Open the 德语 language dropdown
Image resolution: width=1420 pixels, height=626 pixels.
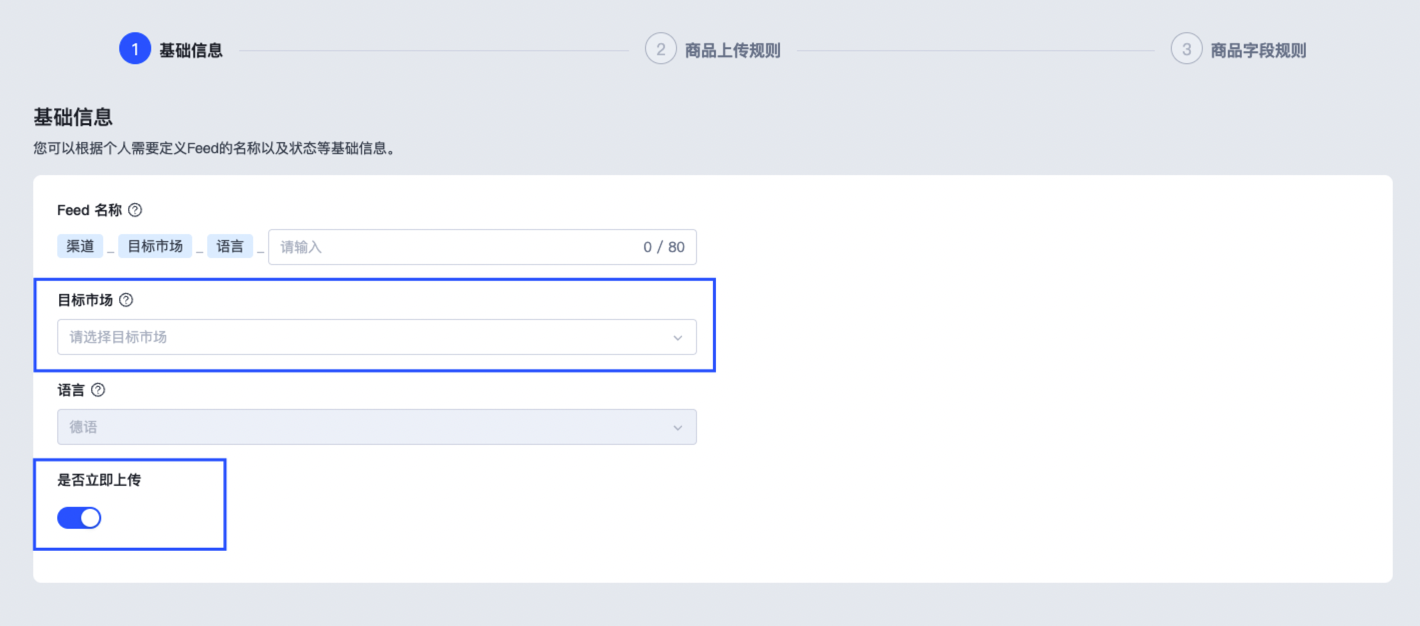click(x=376, y=427)
